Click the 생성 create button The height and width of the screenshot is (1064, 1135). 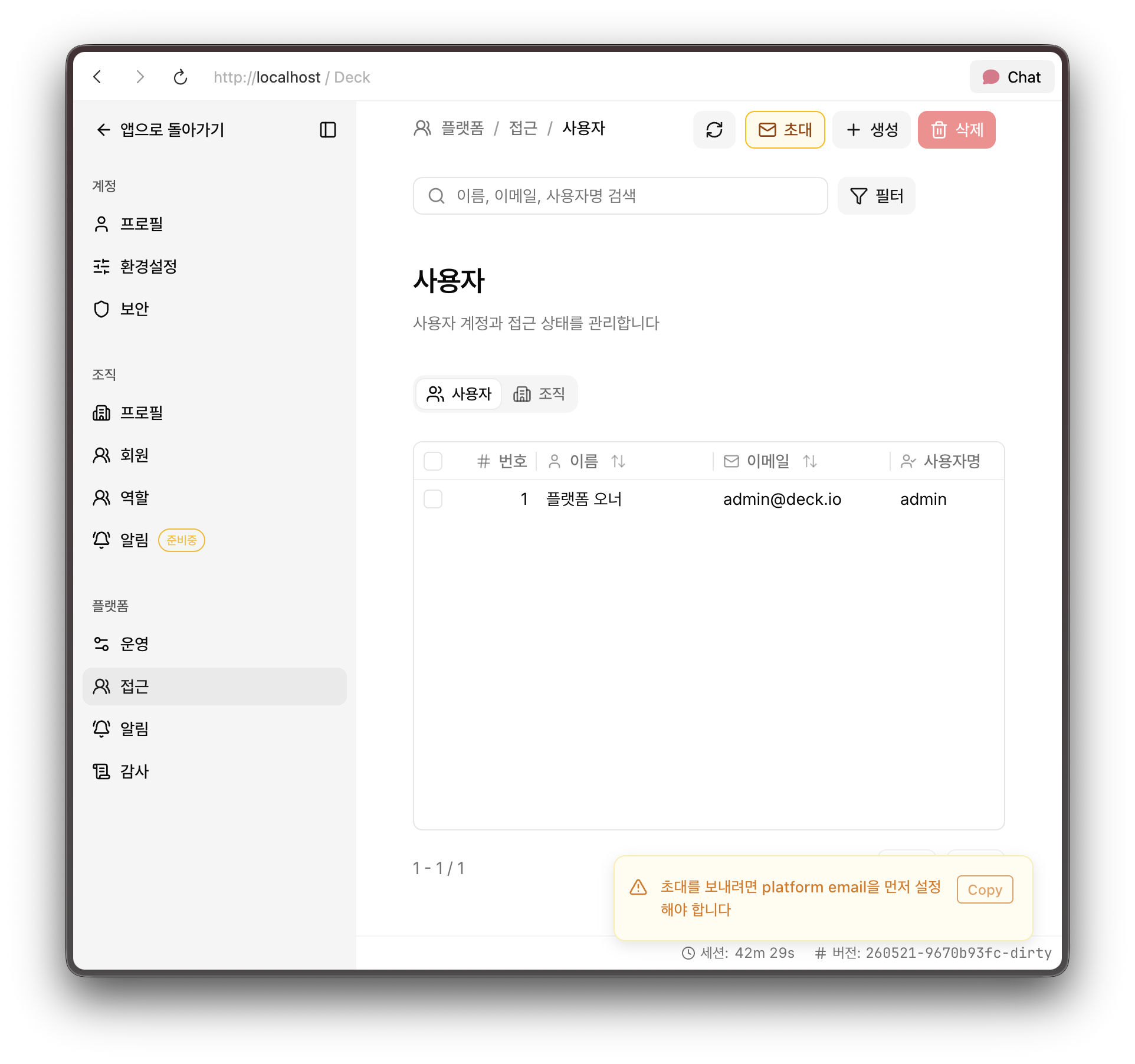[872, 130]
